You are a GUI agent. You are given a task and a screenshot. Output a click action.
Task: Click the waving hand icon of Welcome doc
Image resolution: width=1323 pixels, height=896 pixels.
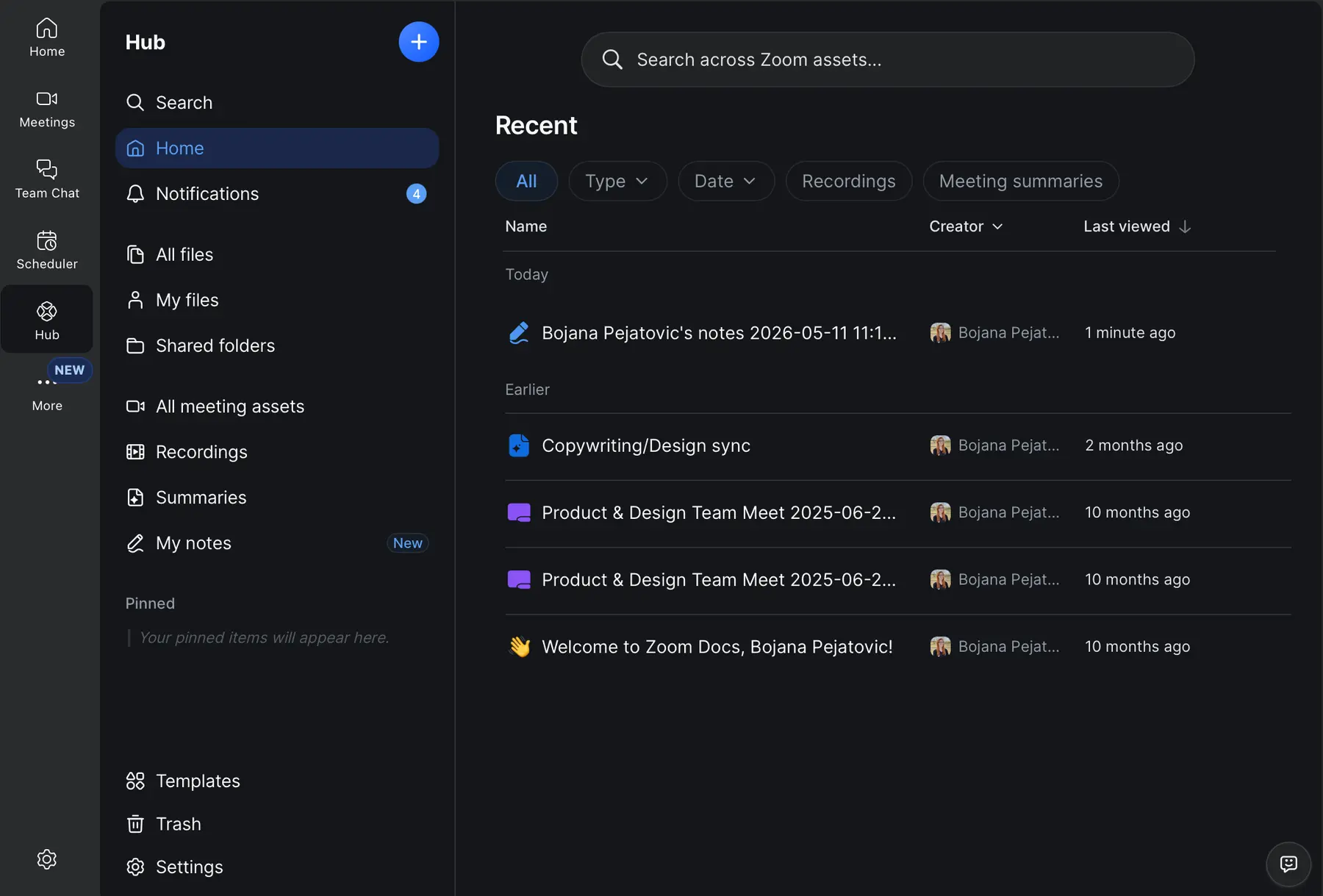[519, 647]
